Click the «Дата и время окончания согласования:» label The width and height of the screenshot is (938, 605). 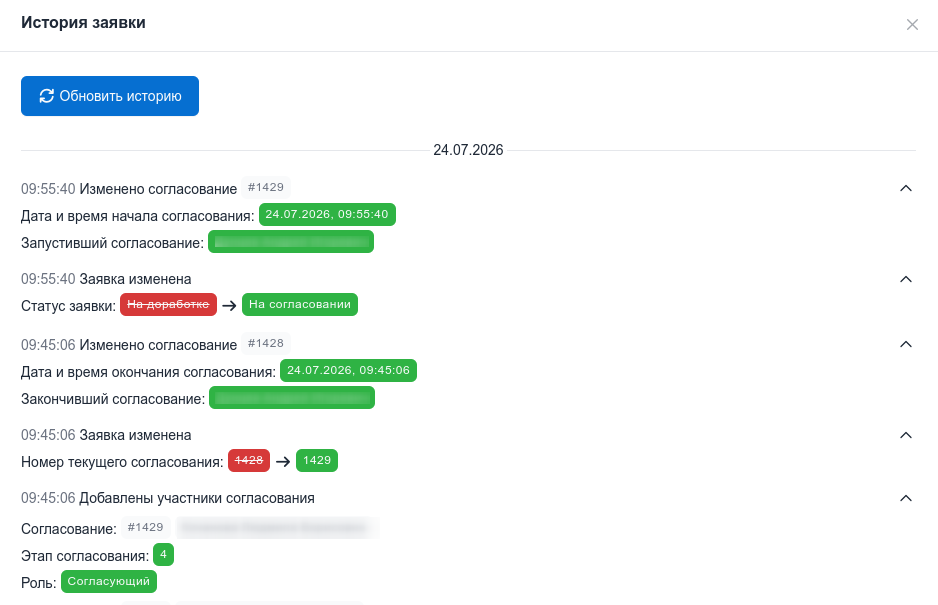pos(148,372)
